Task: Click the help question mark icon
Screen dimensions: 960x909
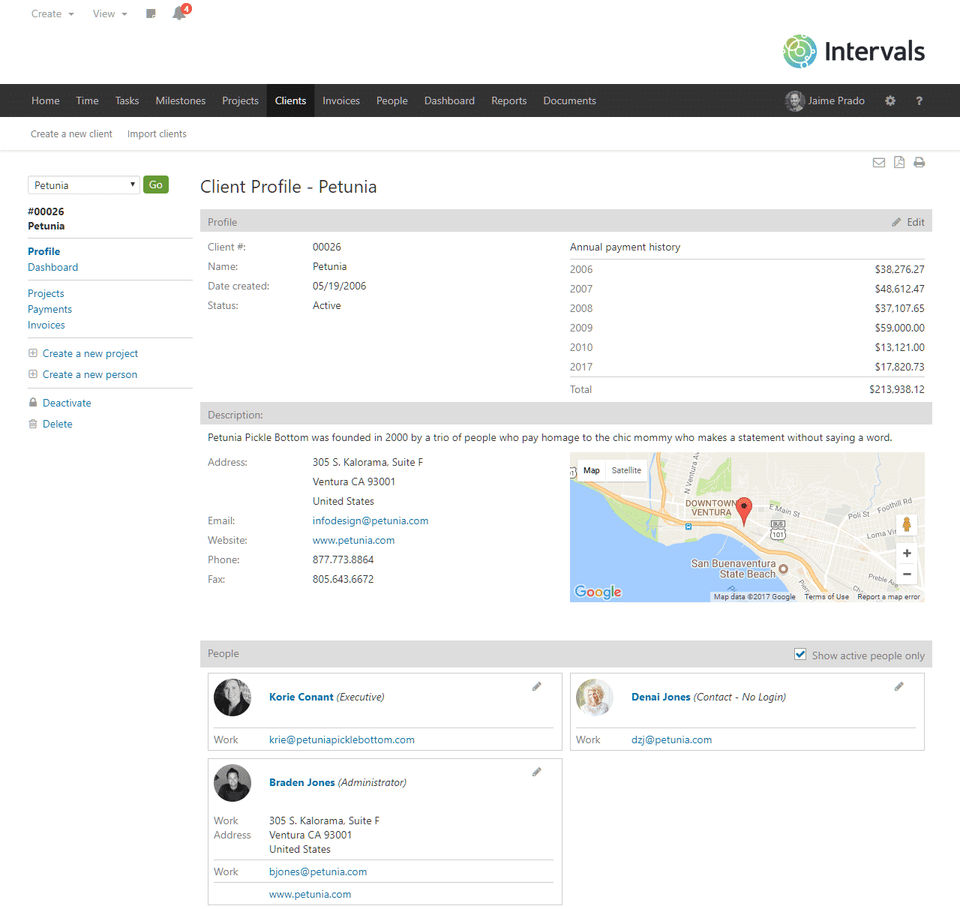Action: coord(919,101)
